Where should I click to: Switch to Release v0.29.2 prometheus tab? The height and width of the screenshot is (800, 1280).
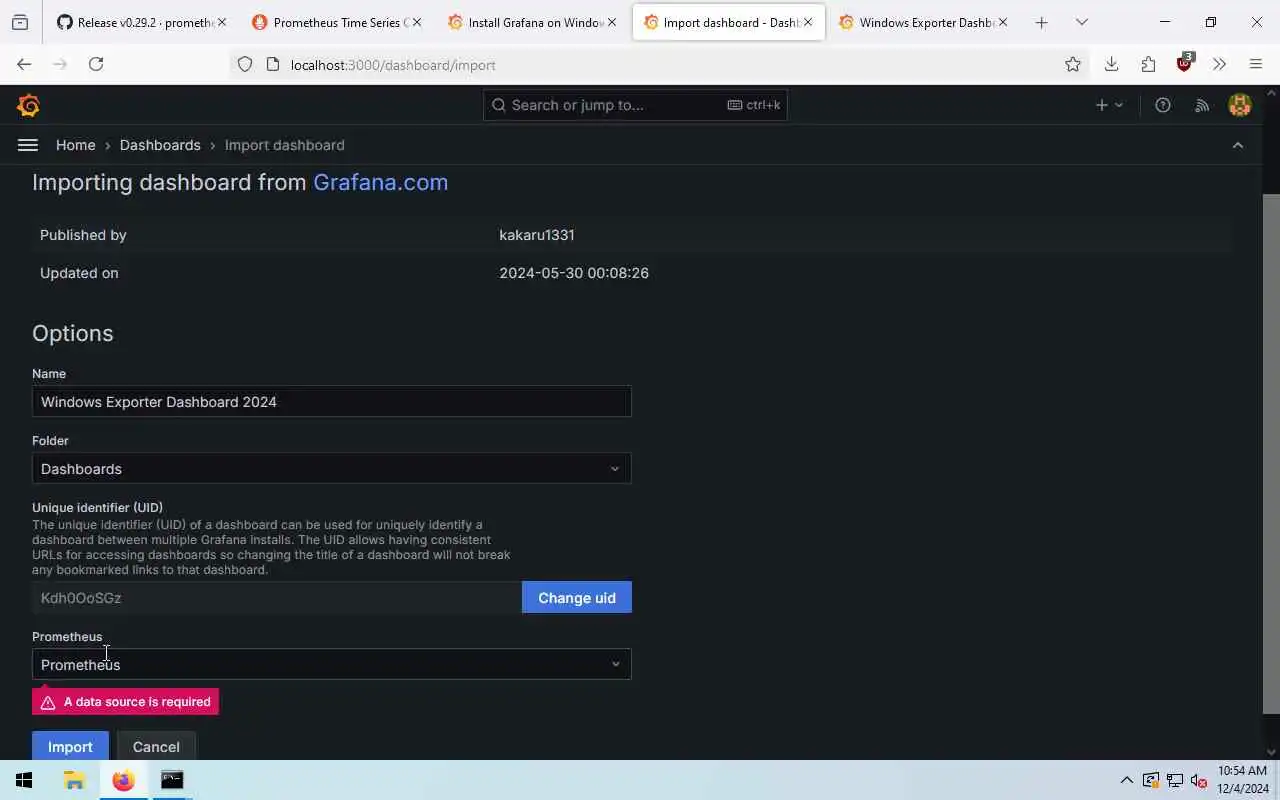(x=140, y=22)
